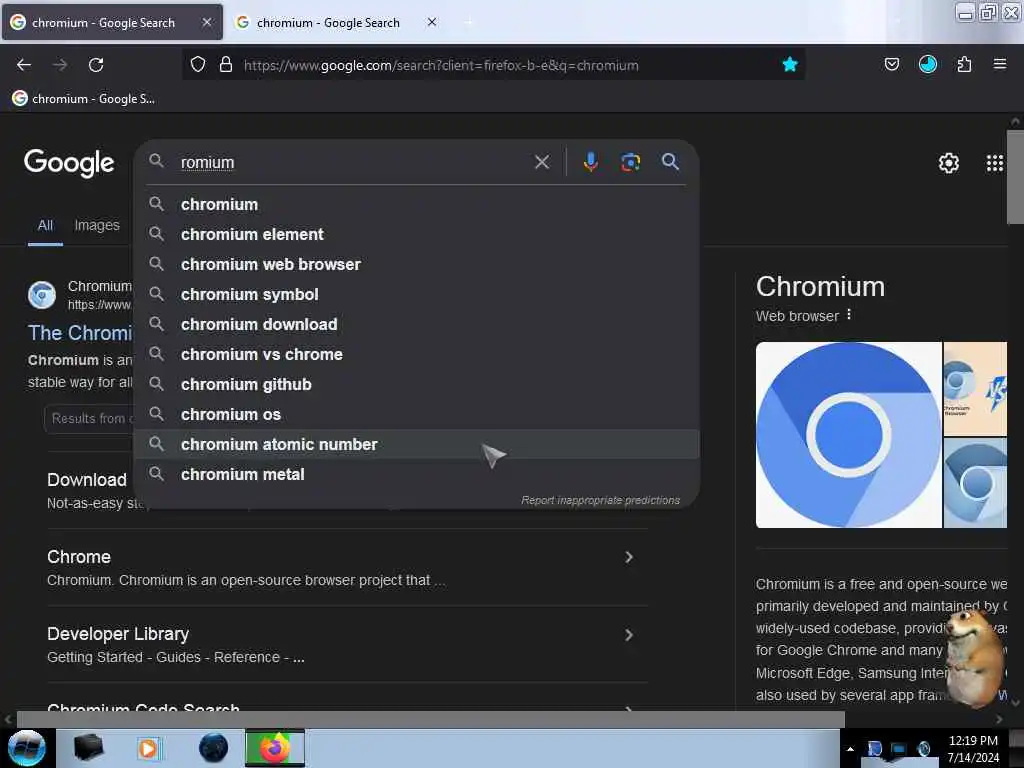
Task: Clear the search box with the X icon
Action: (541, 162)
